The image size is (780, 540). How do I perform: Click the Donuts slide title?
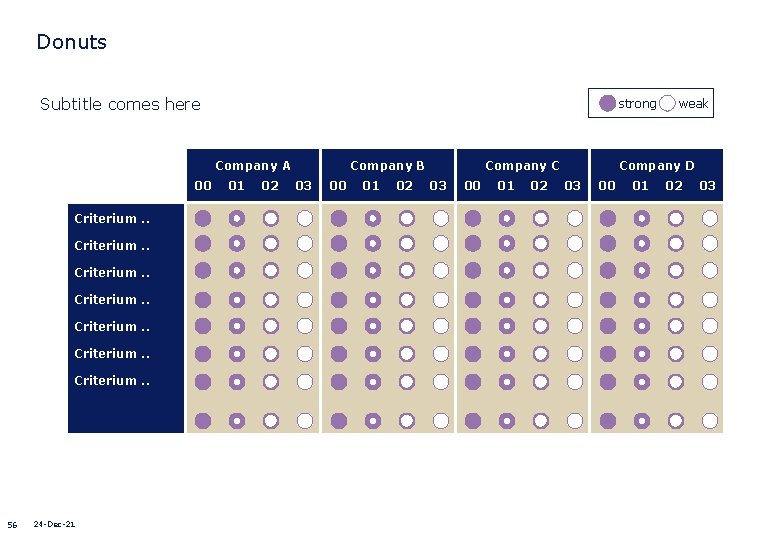coord(71,42)
